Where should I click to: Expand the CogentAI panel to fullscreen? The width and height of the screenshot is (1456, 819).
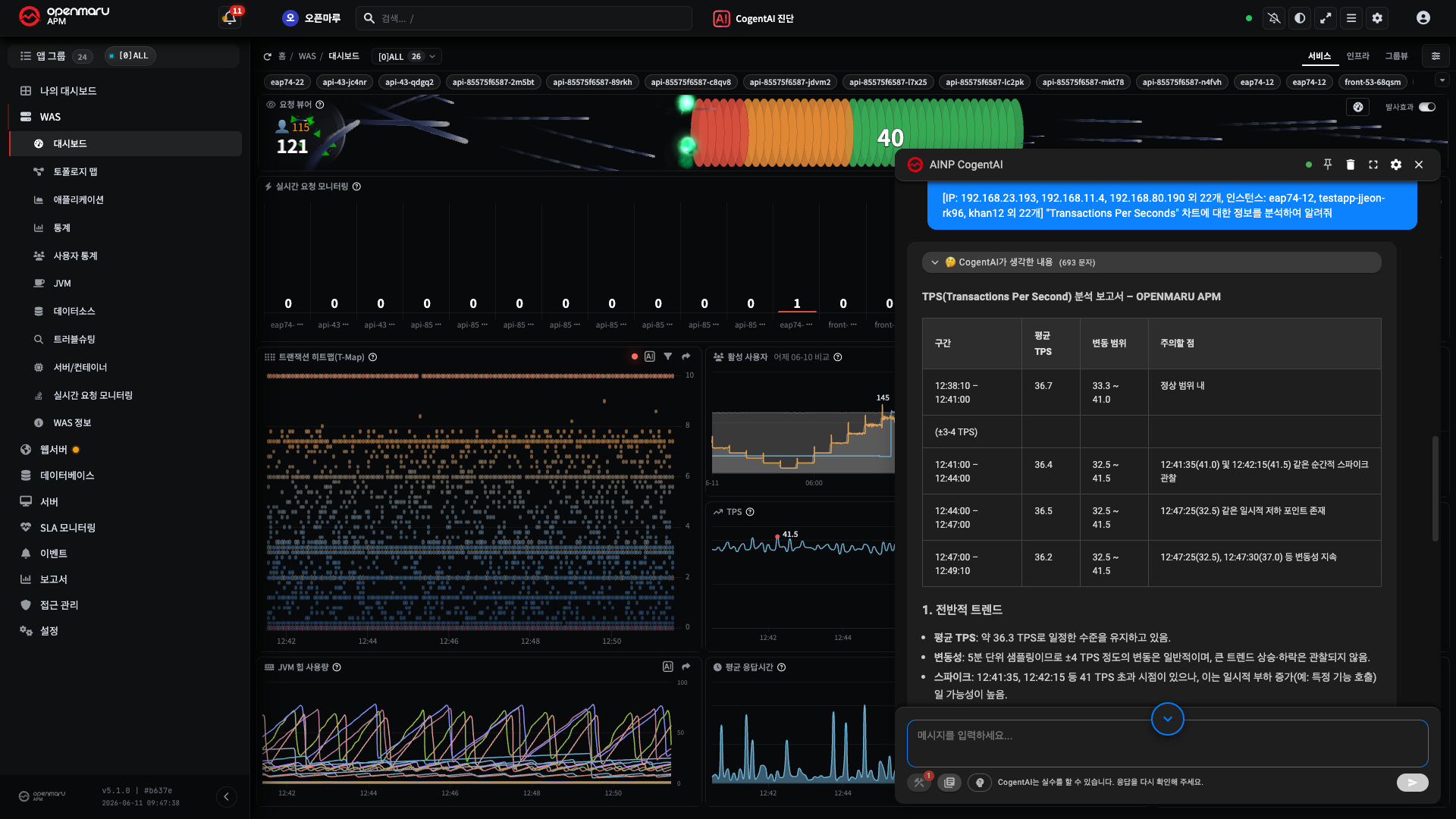[x=1373, y=165]
